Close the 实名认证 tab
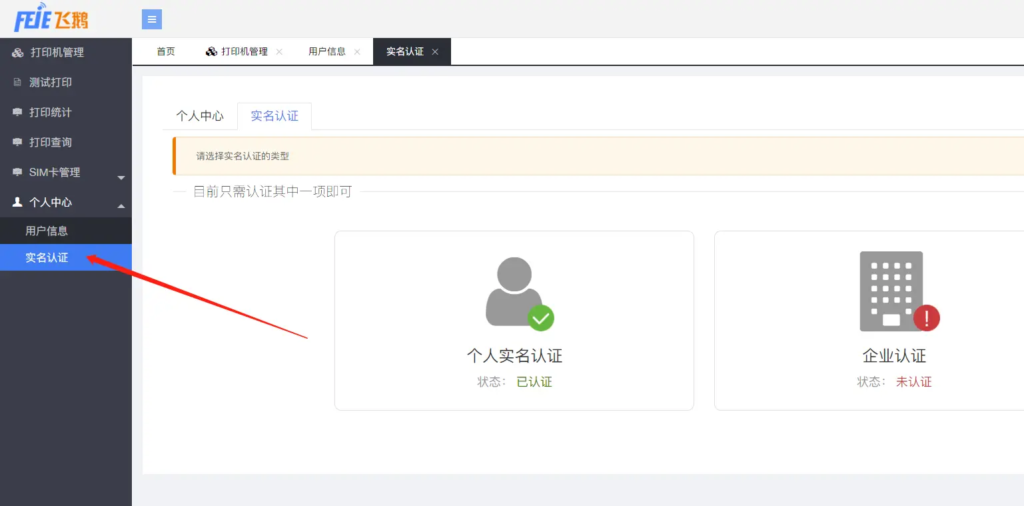1024x506 pixels. coord(435,52)
